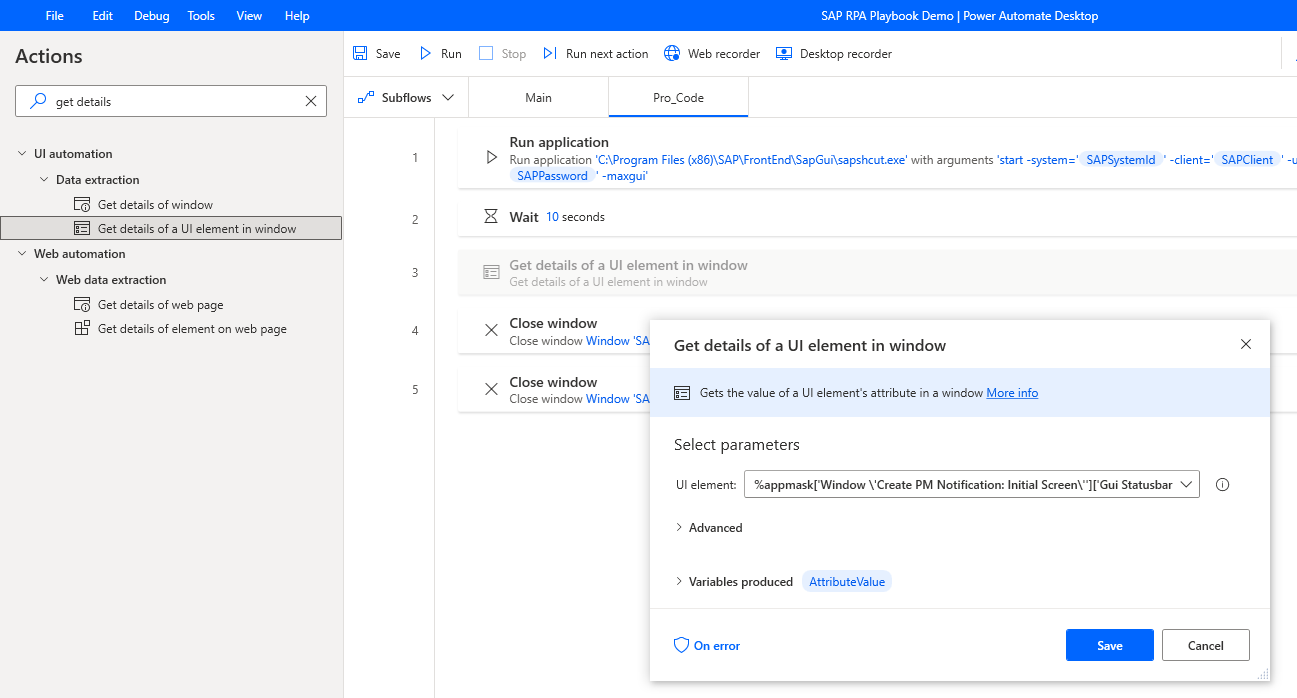Viewport: 1297px width, 698px height.
Task: Clear the actions search with X icon
Action: coord(310,101)
